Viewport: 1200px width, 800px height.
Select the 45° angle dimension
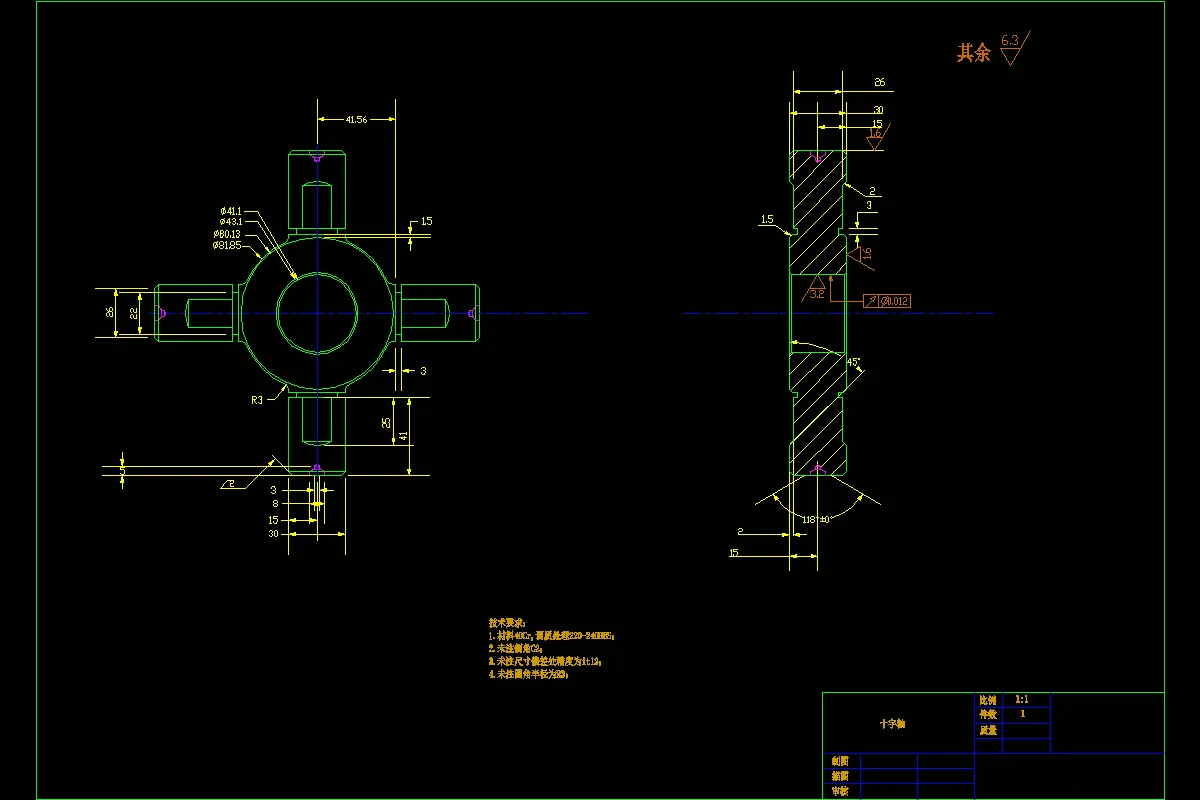[853, 362]
